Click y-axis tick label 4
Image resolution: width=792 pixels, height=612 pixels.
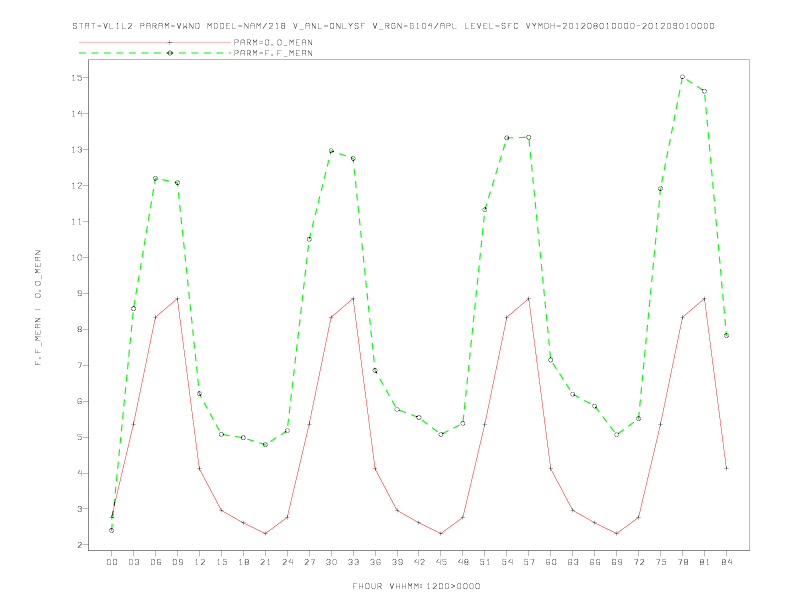(80, 473)
